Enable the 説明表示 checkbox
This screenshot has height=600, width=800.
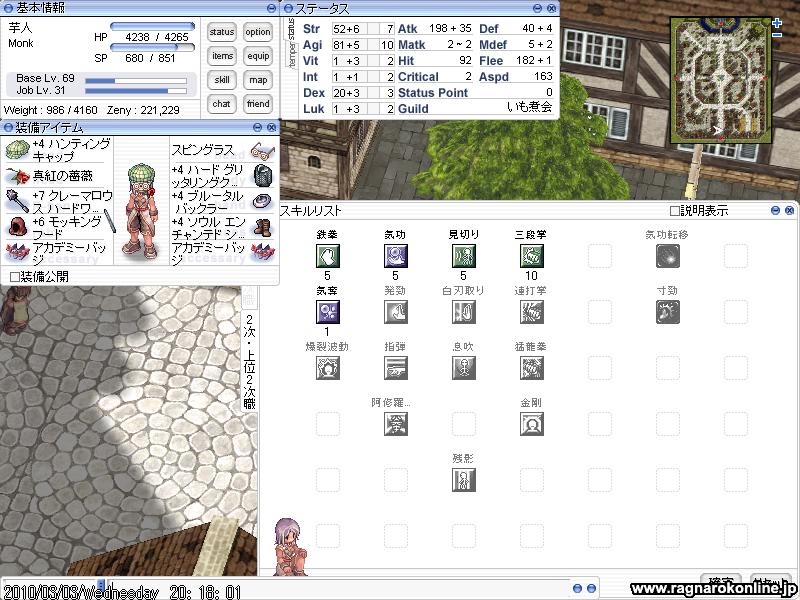(x=674, y=211)
